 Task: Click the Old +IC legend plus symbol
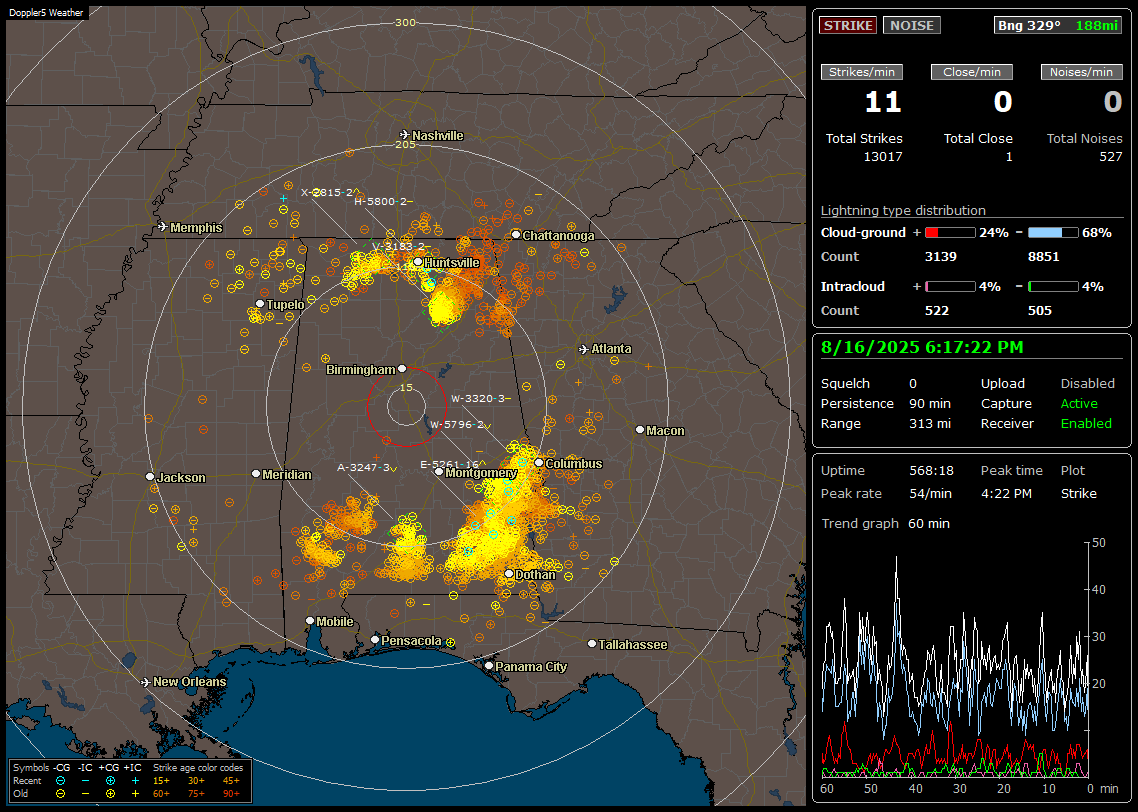click(135, 794)
